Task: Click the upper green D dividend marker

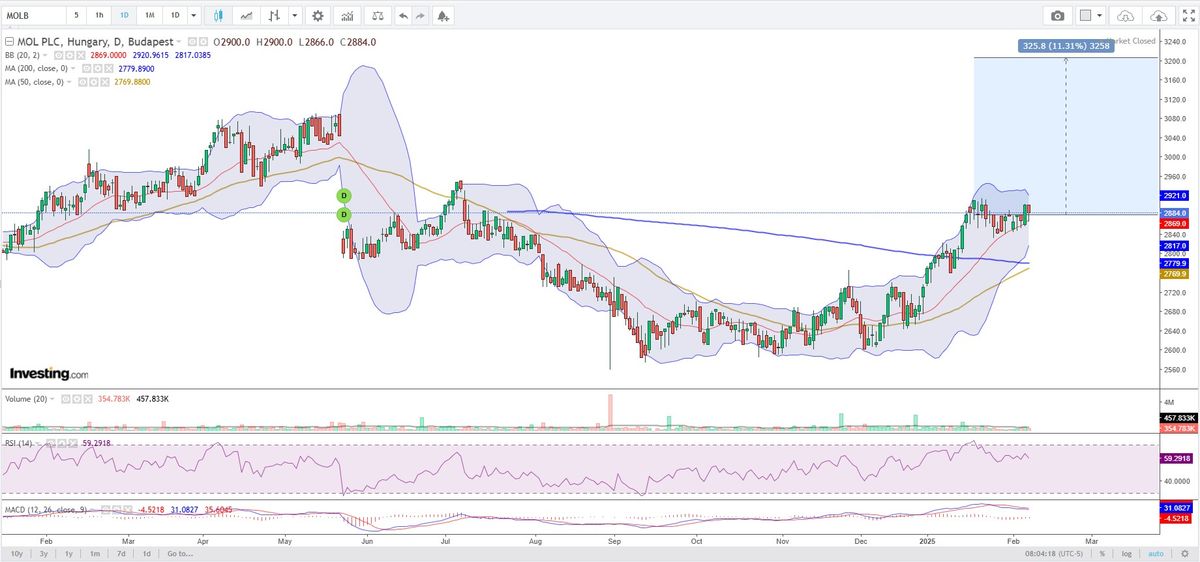Action: 343,195
